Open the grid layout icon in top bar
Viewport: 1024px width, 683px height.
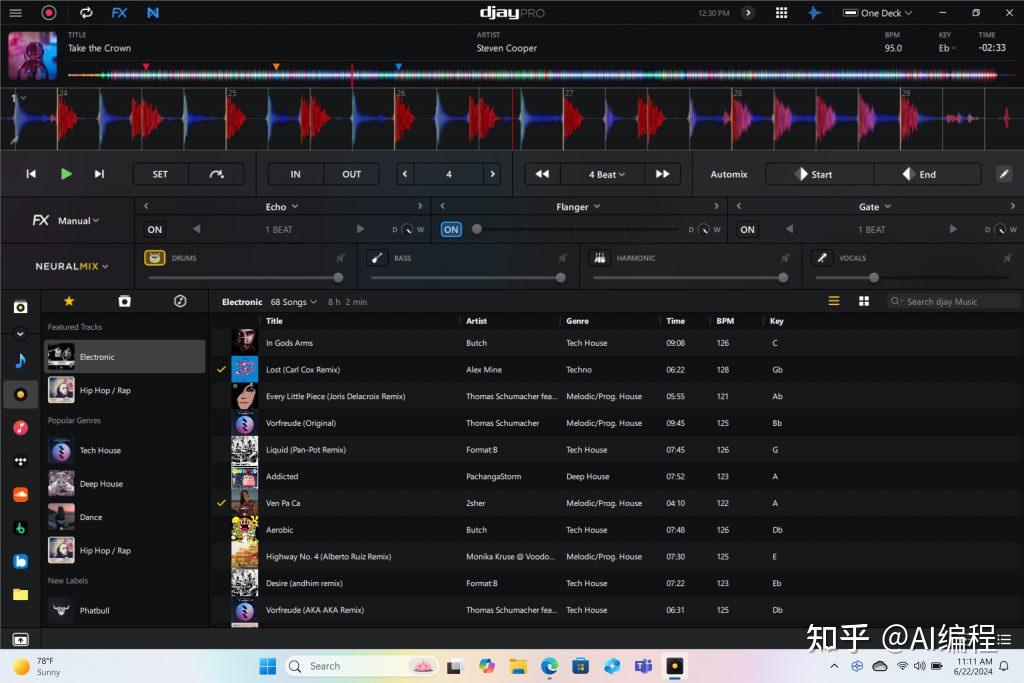(781, 12)
